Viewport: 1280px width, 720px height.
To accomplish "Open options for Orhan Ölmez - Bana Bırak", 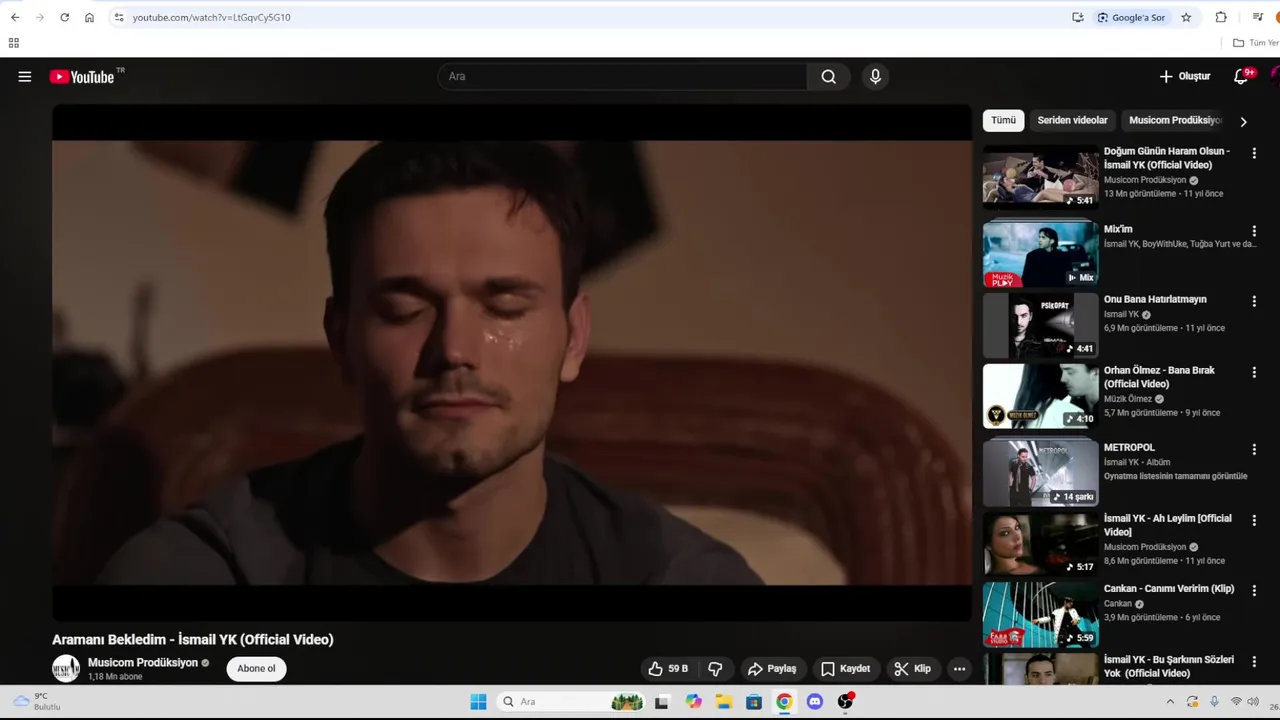I will tap(1254, 372).
